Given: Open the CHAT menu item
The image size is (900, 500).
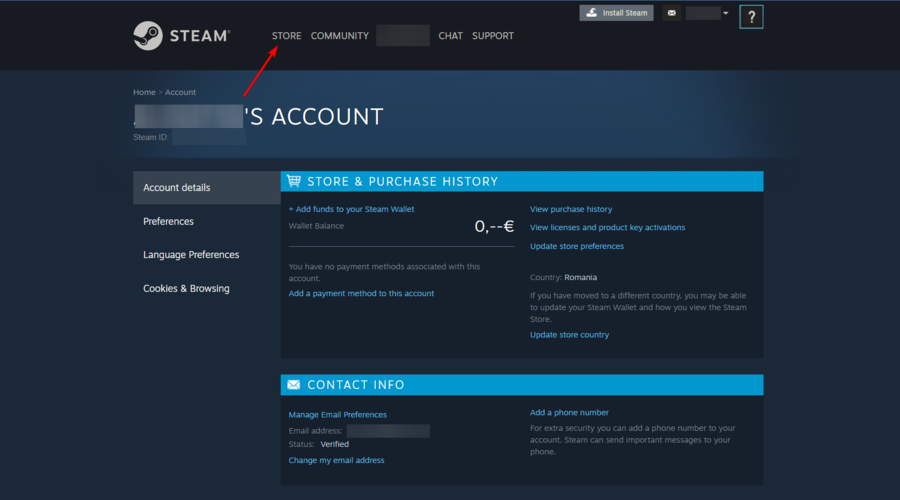Looking at the screenshot, I should tap(451, 36).
